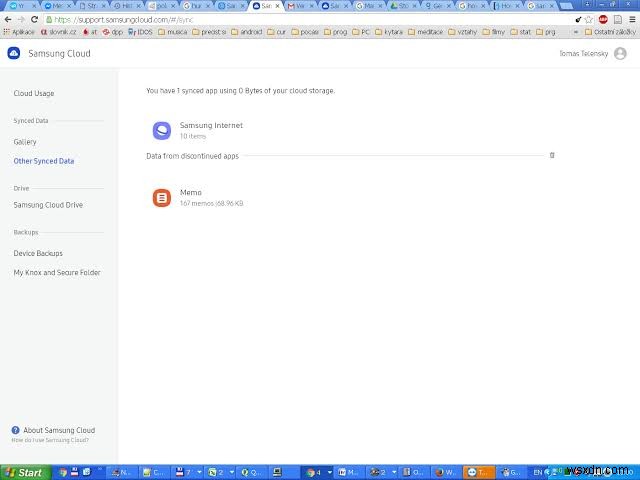Click the Samsung Cloud logo icon
The width and height of the screenshot is (640, 480).
14,53
